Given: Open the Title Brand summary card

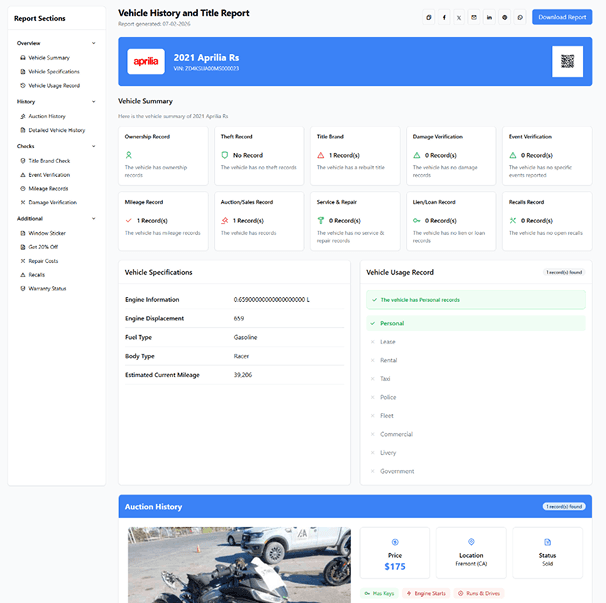Looking at the screenshot, I should point(355,156).
